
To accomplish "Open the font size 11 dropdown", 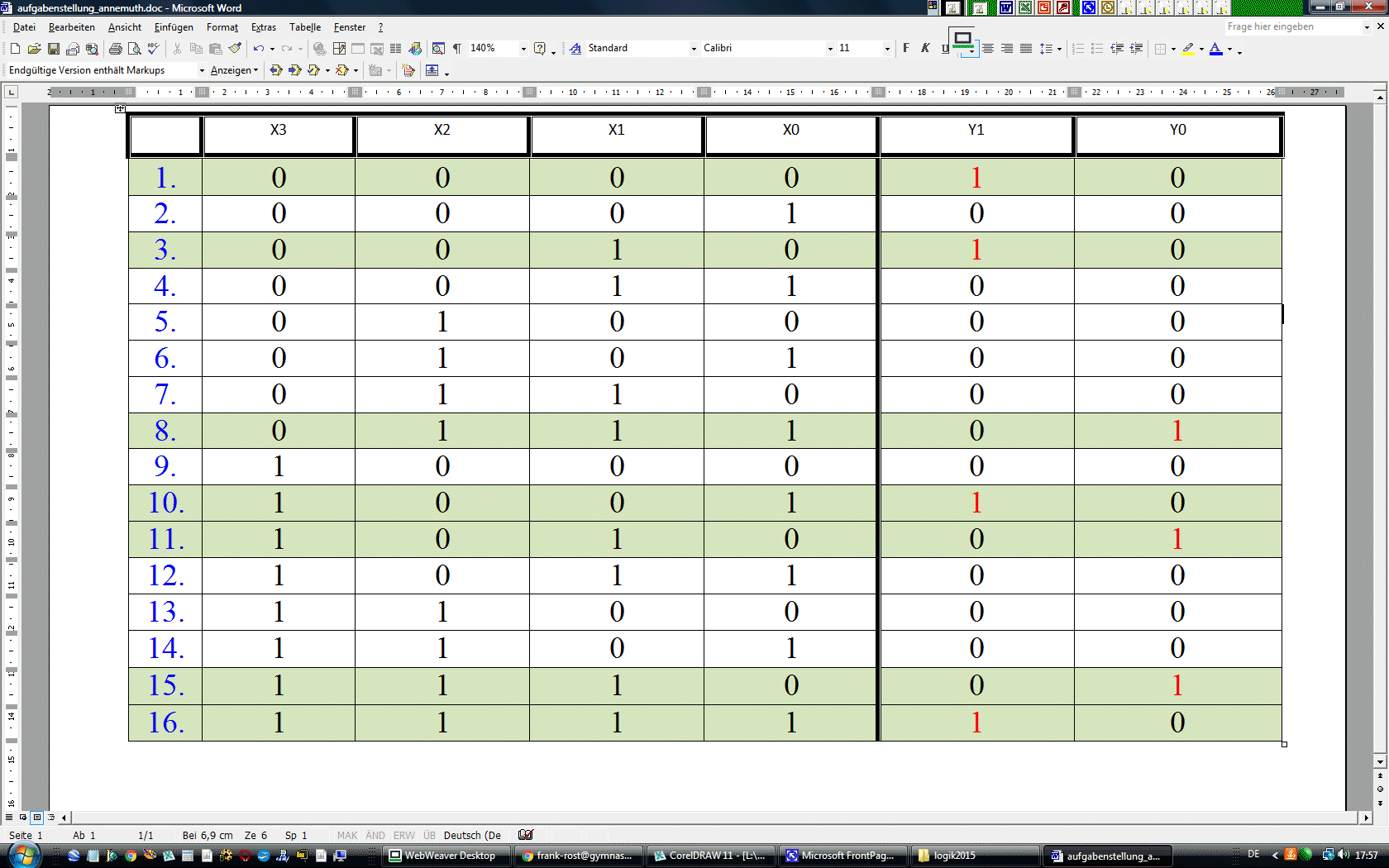I will (x=887, y=49).
